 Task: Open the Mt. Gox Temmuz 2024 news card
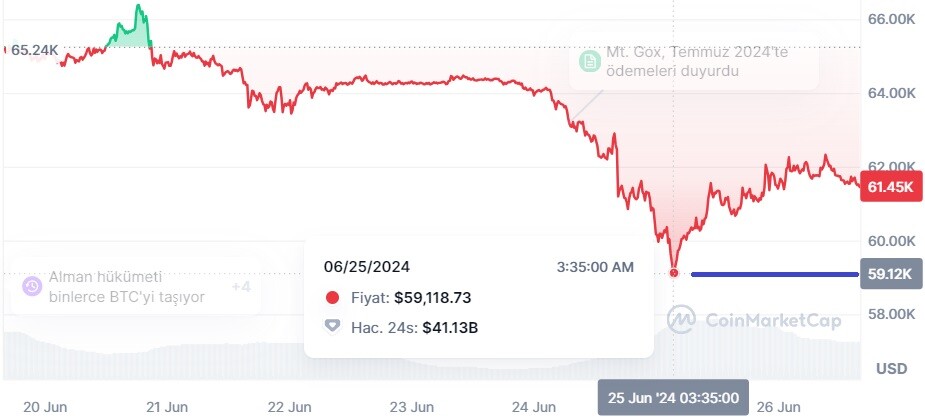click(694, 61)
